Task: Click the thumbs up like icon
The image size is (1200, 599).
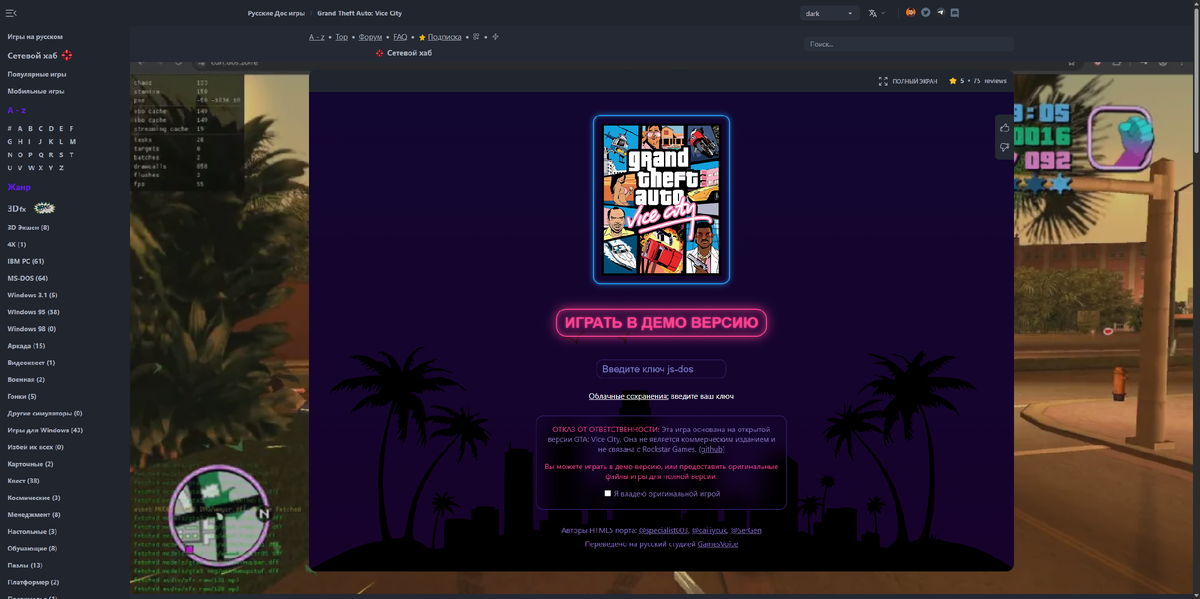Action: pyautogui.click(x=1004, y=127)
